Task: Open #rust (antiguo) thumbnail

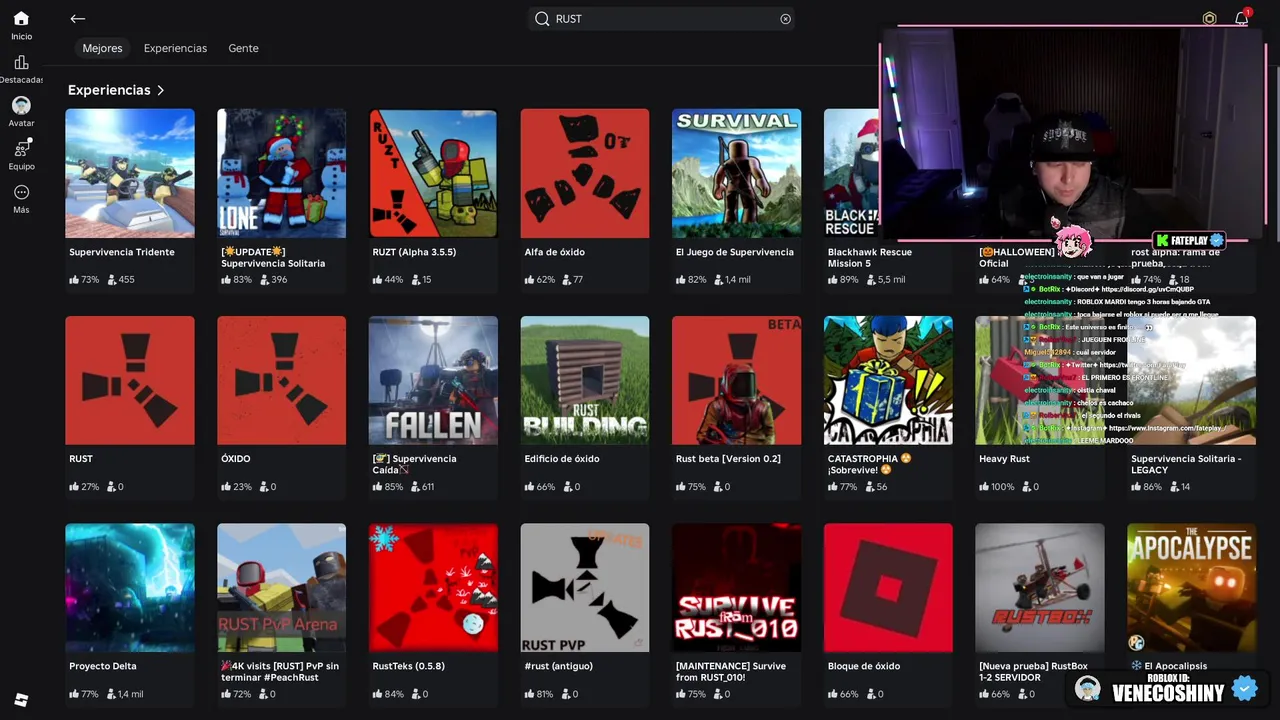Action: click(585, 587)
